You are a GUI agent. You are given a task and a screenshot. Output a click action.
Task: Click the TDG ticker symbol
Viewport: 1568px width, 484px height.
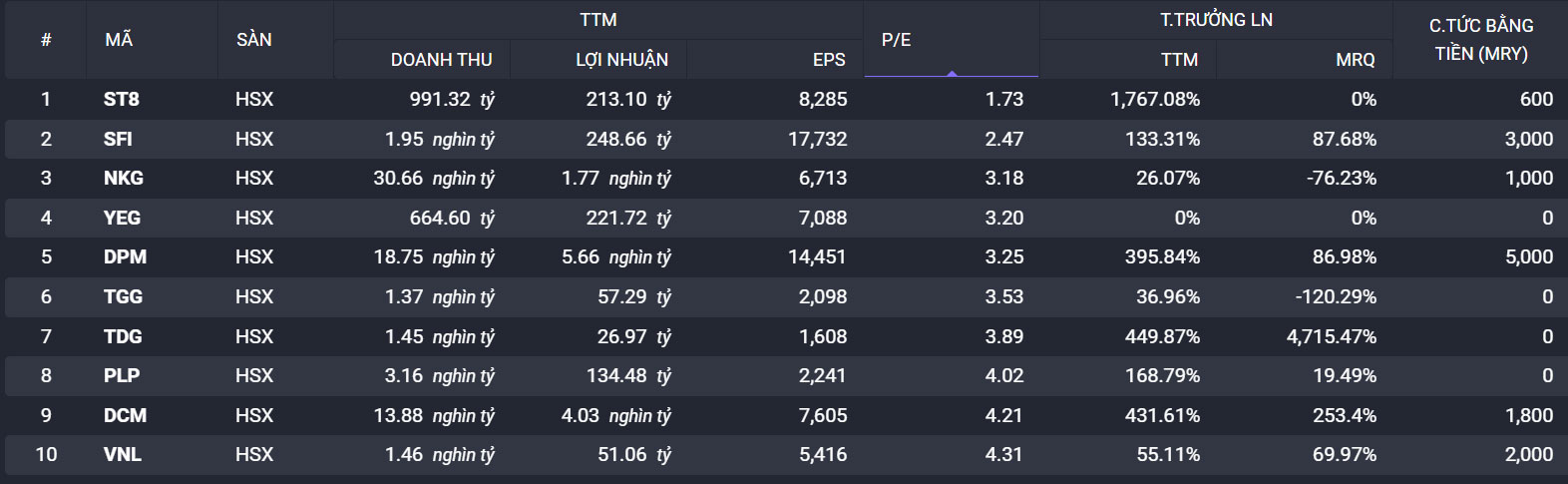click(x=123, y=336)
